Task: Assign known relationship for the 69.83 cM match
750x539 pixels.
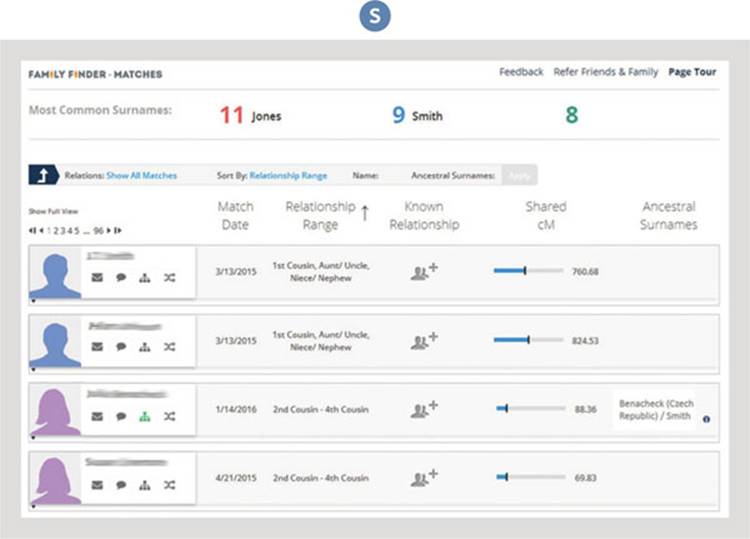Action: click(425, 477)
